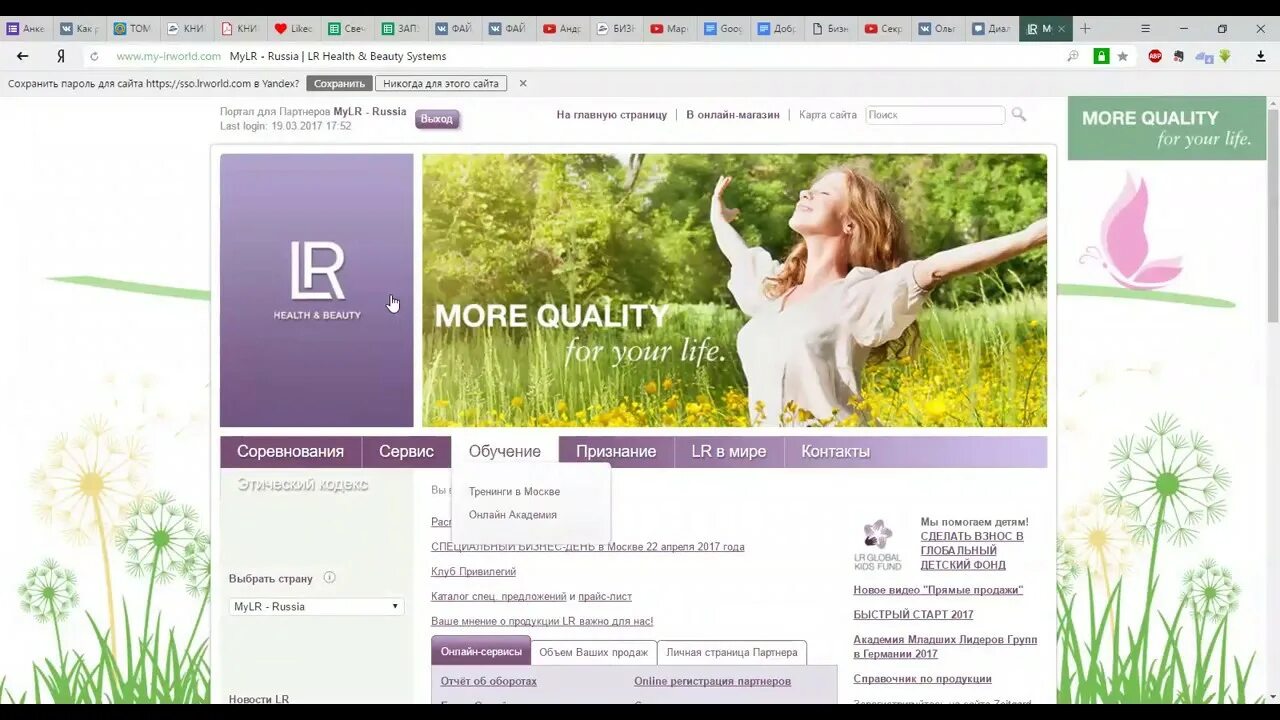1280x720 pixels.
Task: Open the Сервис menu
Action: pos(406,452)
